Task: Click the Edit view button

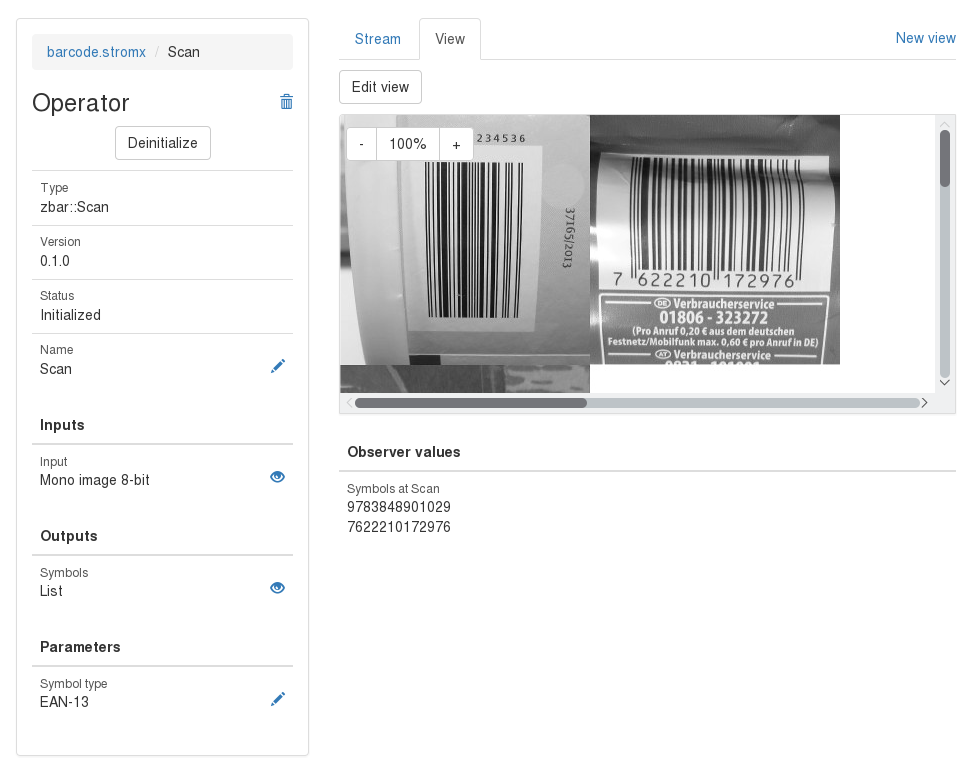Action: [x=381, y=87]
